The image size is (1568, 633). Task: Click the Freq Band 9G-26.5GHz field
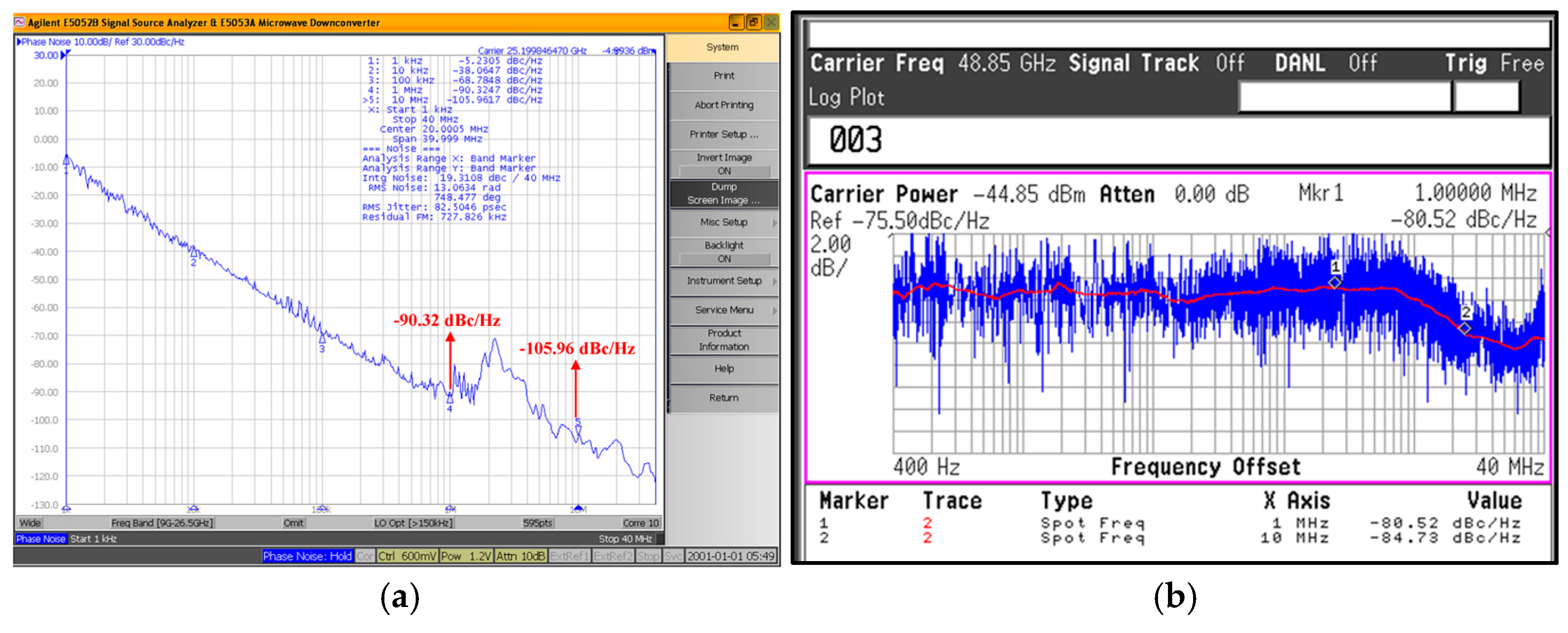click(x=162, y=523)
